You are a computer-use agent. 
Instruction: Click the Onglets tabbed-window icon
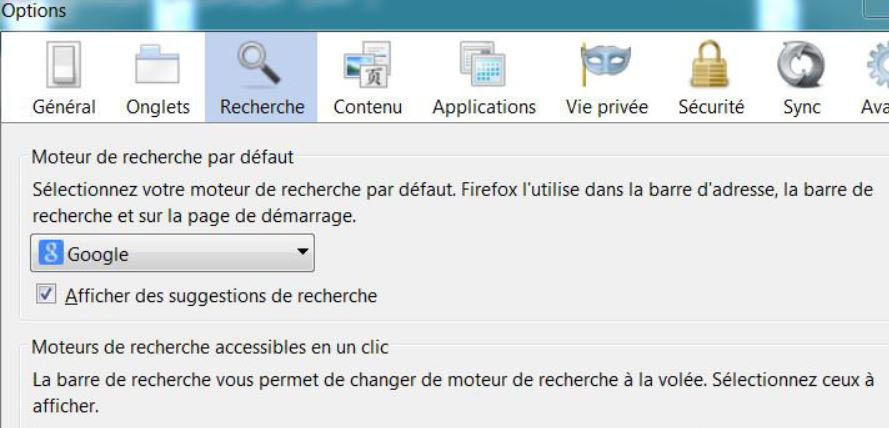coord(158,67)
